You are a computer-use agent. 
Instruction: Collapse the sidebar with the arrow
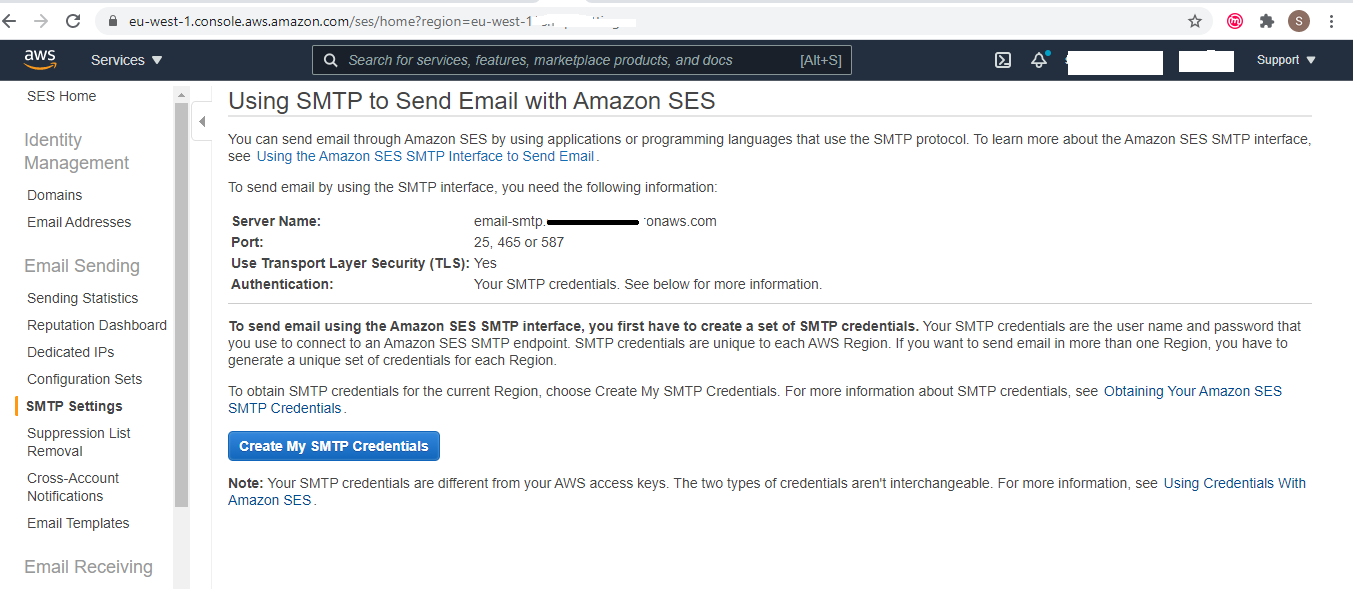click(x=202, y=121)
